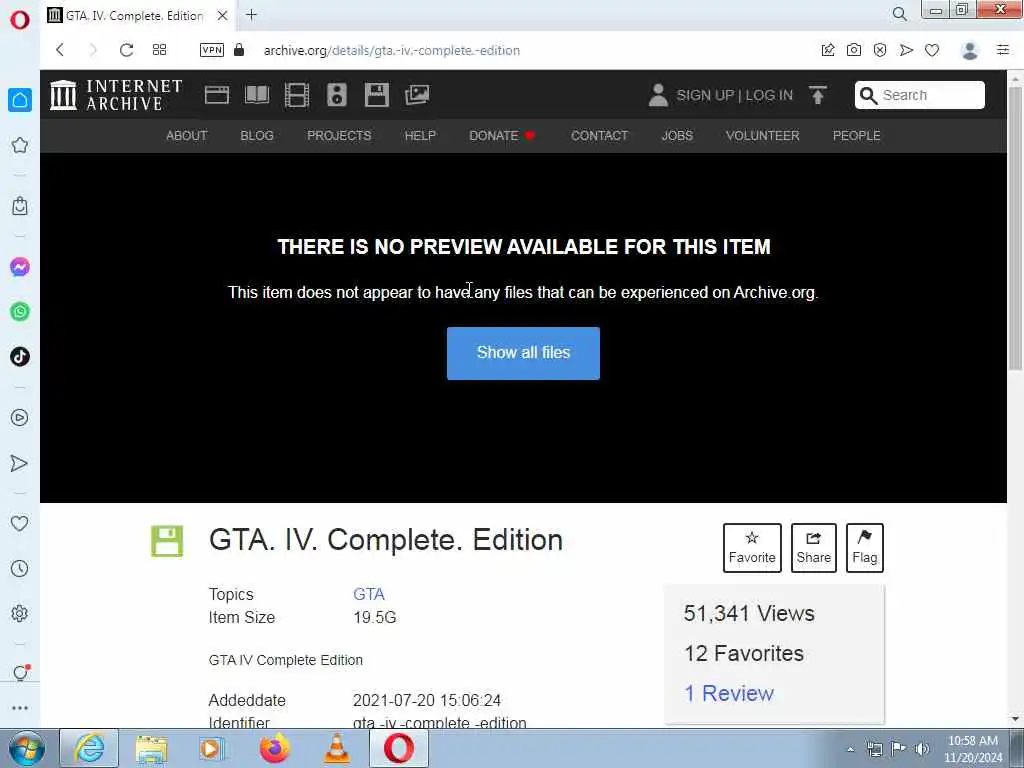This screenshot has width=1024, height=768.
Task: Open bookmarks star in Opera sidebar
Action: click(x=20, y=145)
